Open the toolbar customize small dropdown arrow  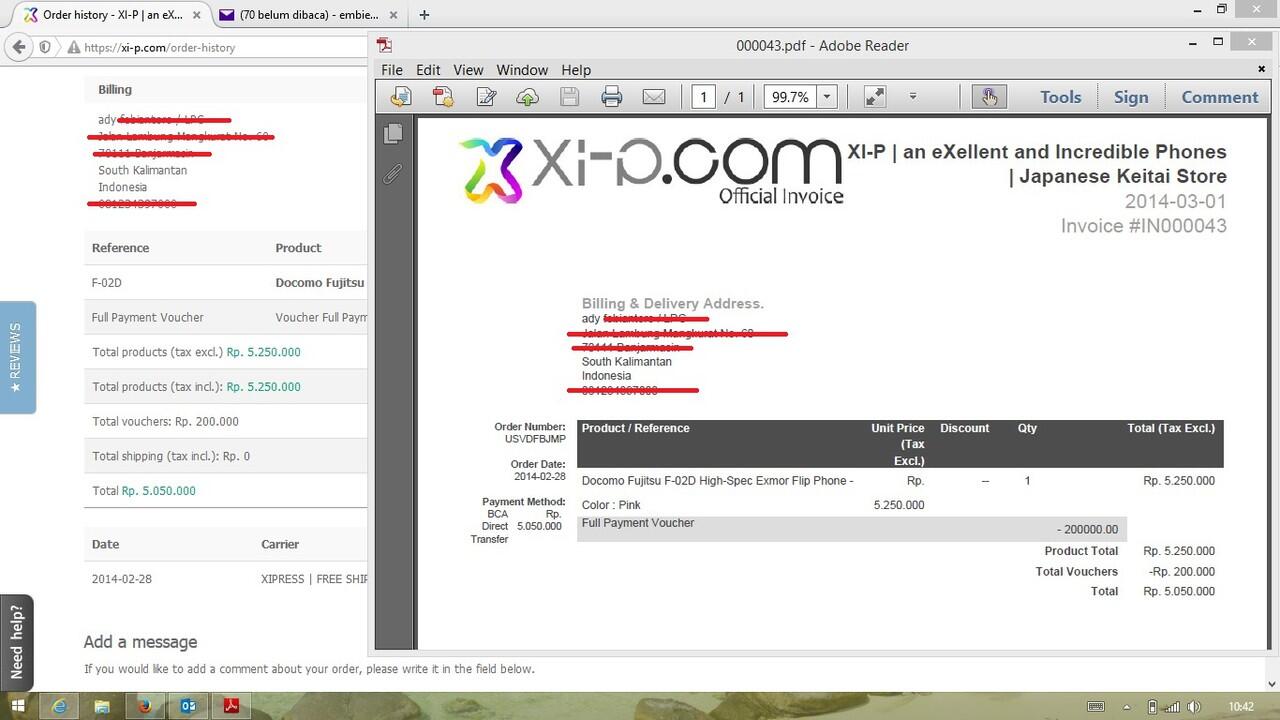point(913,97)
